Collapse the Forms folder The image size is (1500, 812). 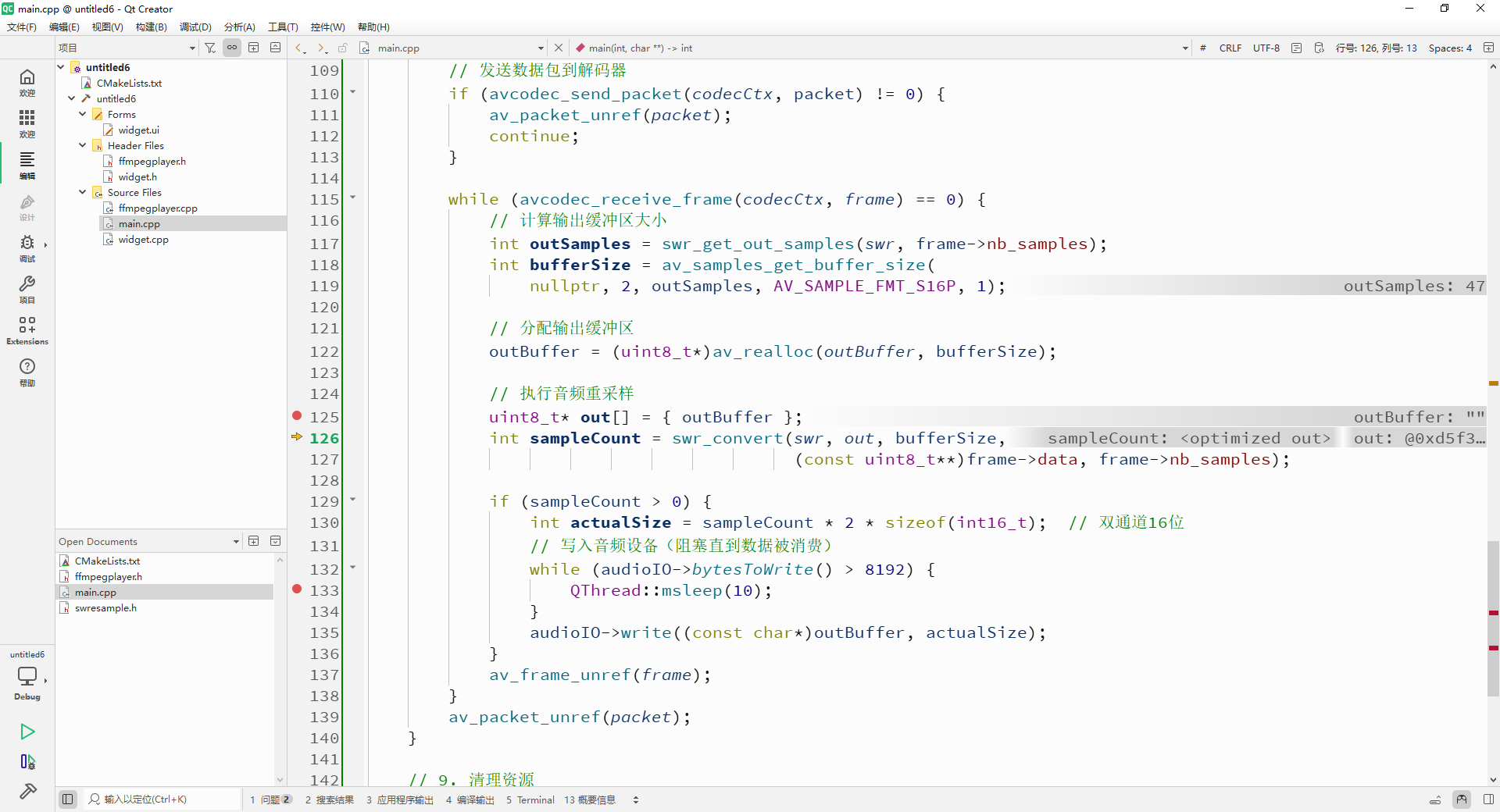pyautogui.click(x=83, y=114)
